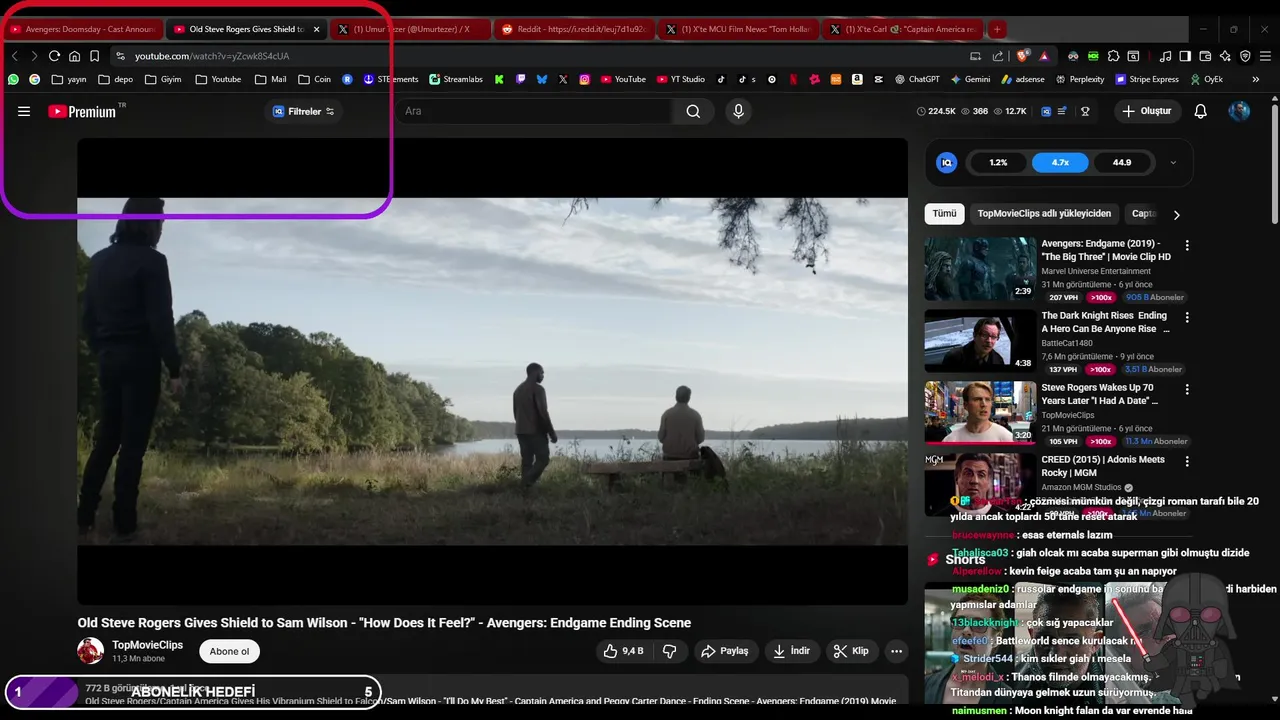Open Brave Rewards triangle icon

click(1044, 56)
